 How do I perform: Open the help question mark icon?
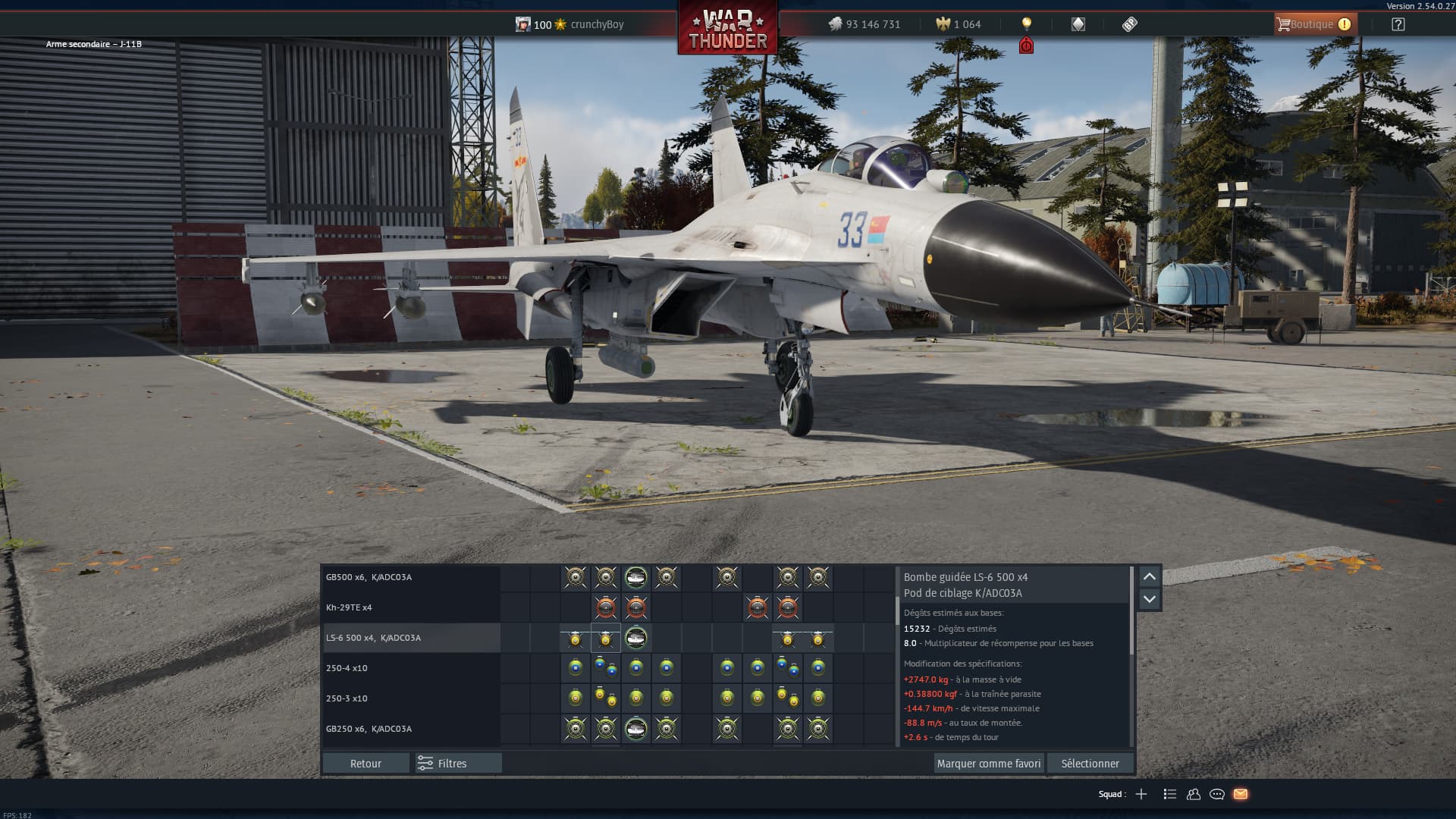1398,24
